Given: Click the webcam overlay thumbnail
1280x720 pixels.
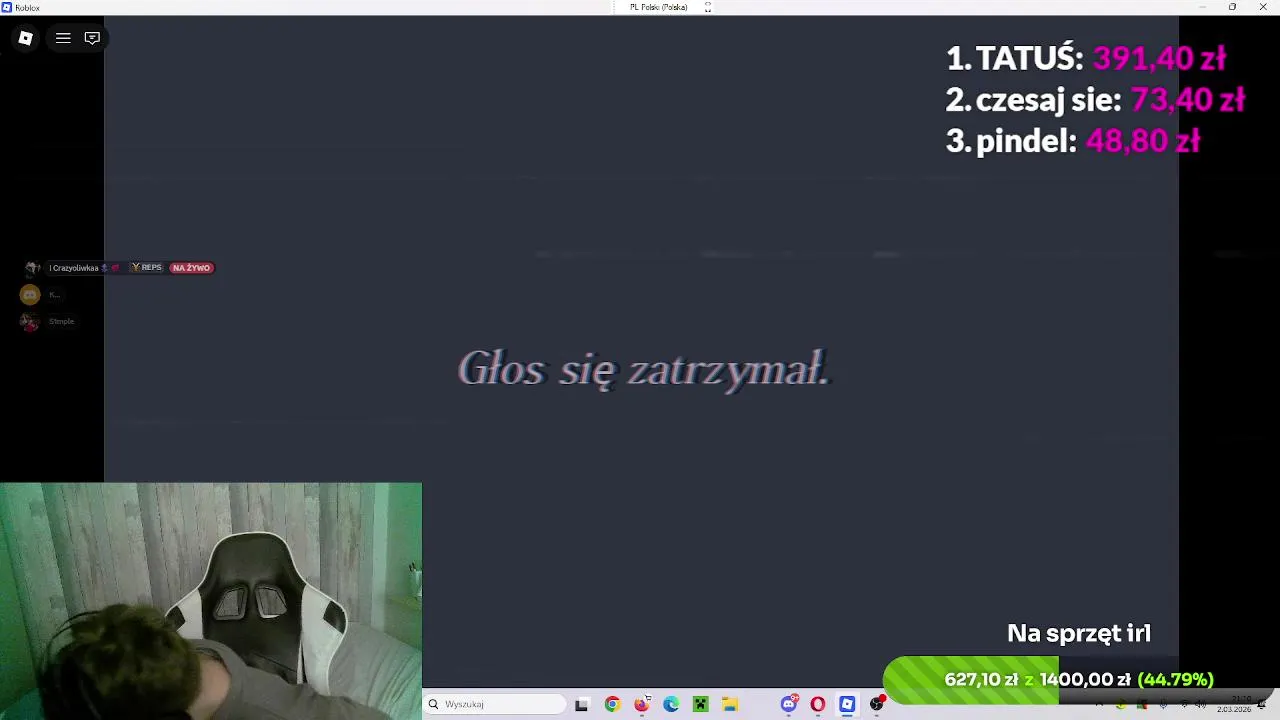Looking at the screenshot, I should [211, 601].
